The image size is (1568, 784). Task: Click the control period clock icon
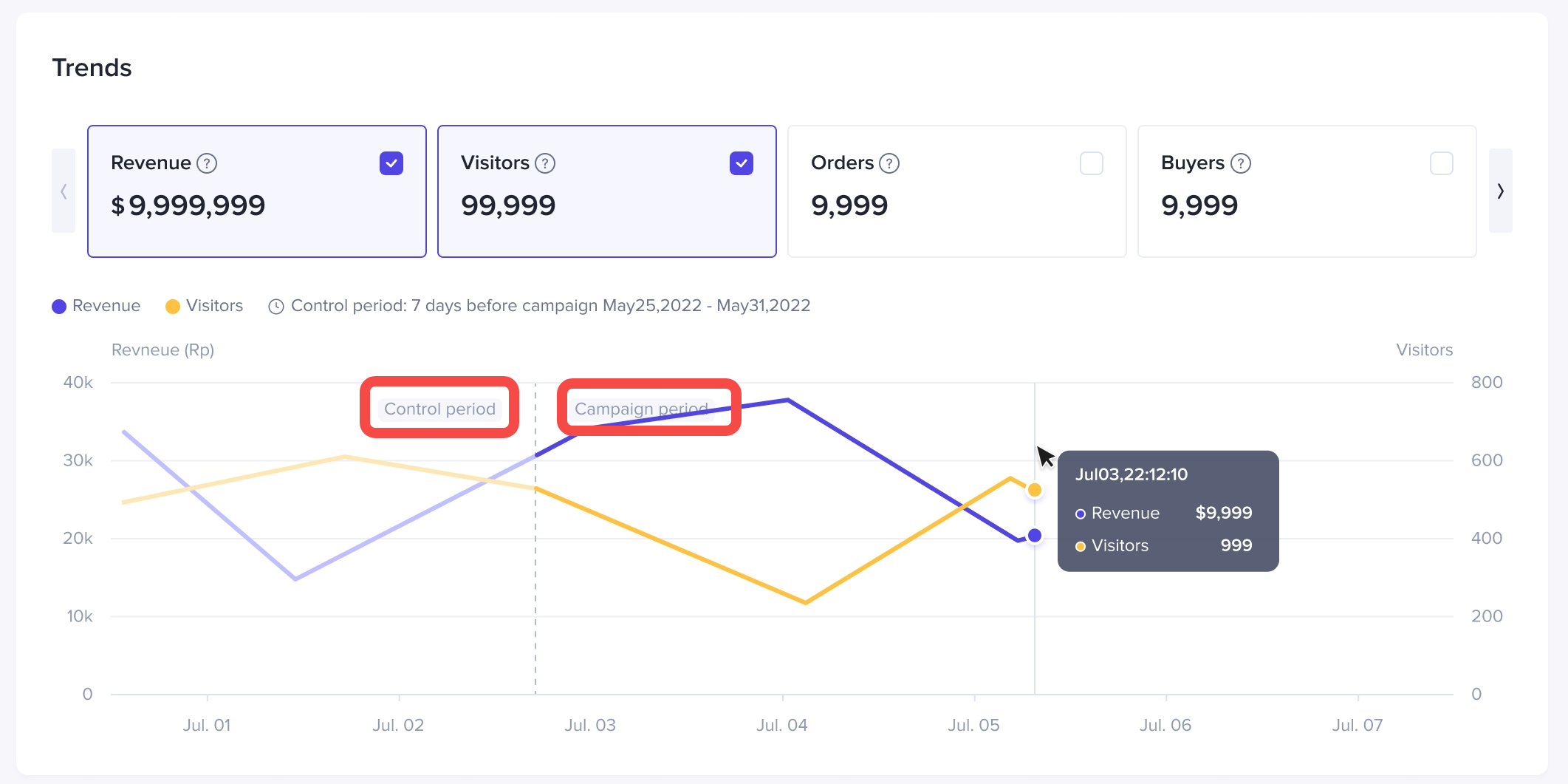(x=276, y=307)
